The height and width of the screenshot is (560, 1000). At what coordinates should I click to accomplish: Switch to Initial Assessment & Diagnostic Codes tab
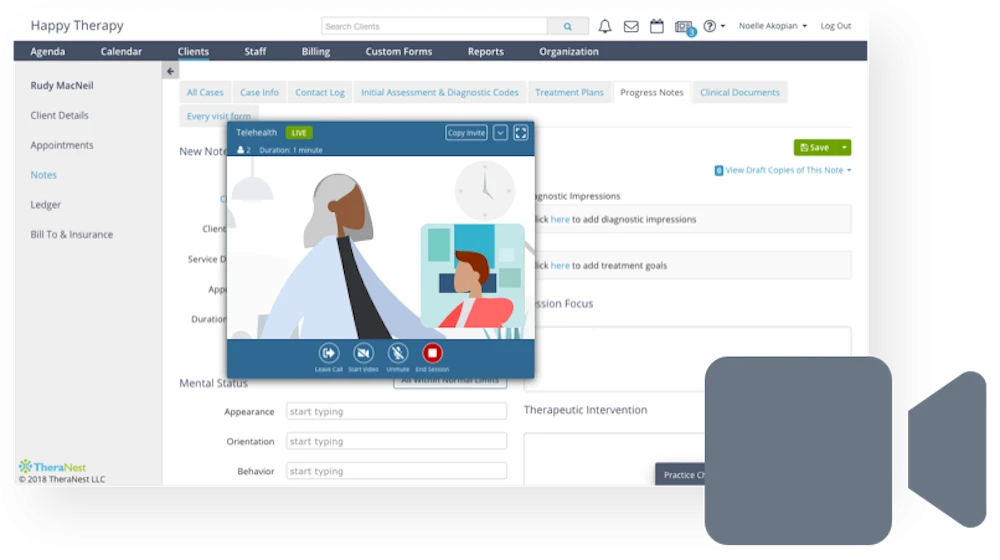tap(440, 92)
